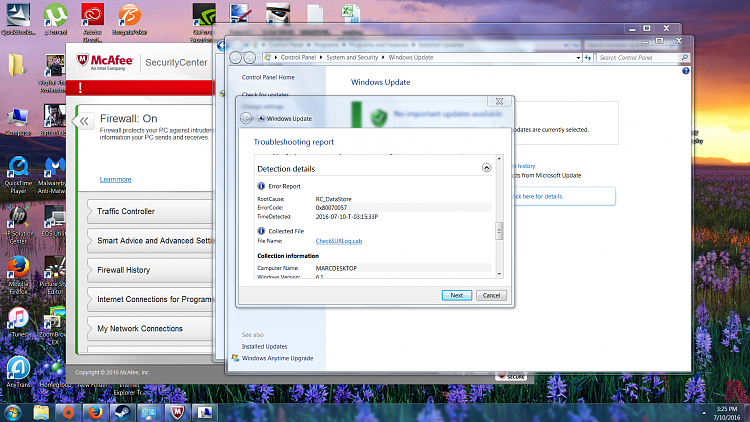
Task: Expand Smart Advice and Advanced Settings
Action: [150, 241]
